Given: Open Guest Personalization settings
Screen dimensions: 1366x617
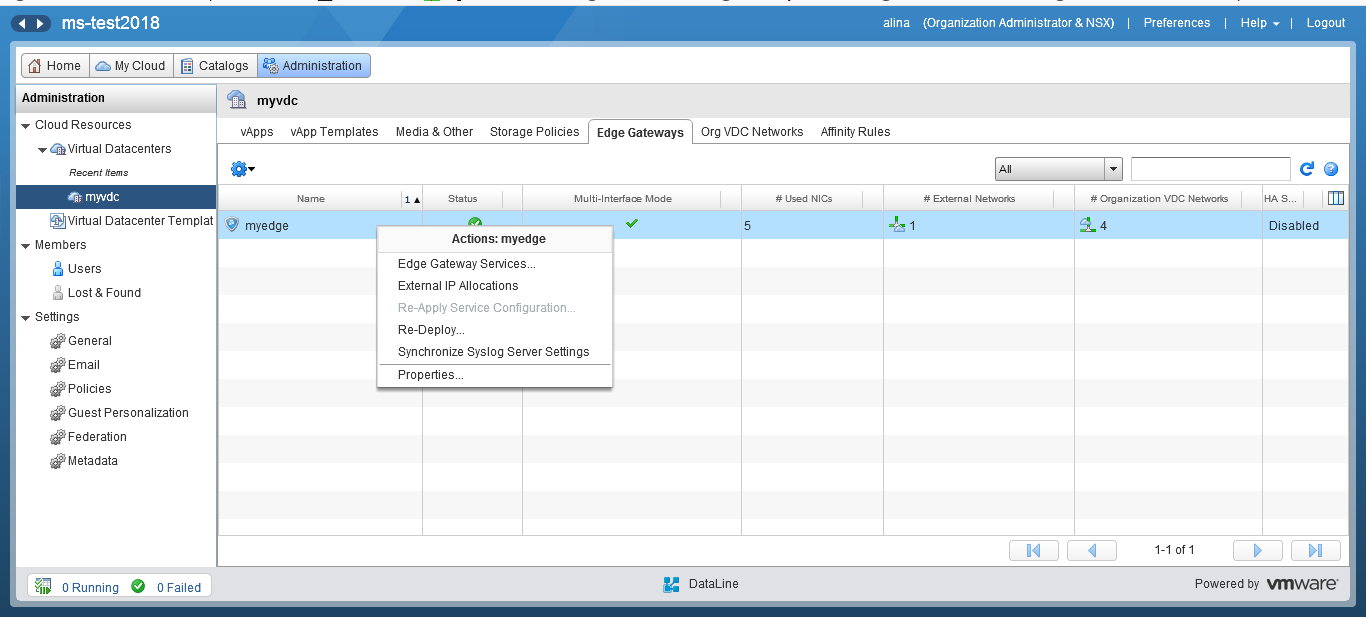Looking at the screenshot, I should pos(128,413).
